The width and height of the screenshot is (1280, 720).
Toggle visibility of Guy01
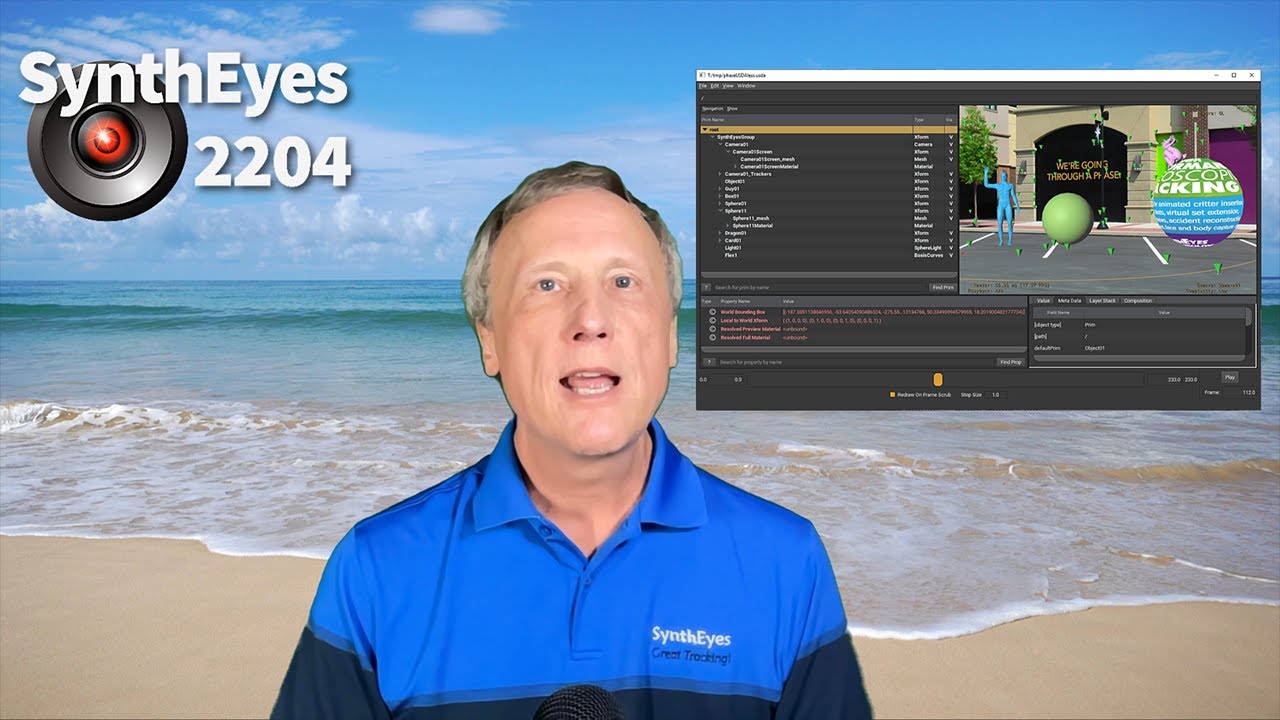tap(951, 189)
